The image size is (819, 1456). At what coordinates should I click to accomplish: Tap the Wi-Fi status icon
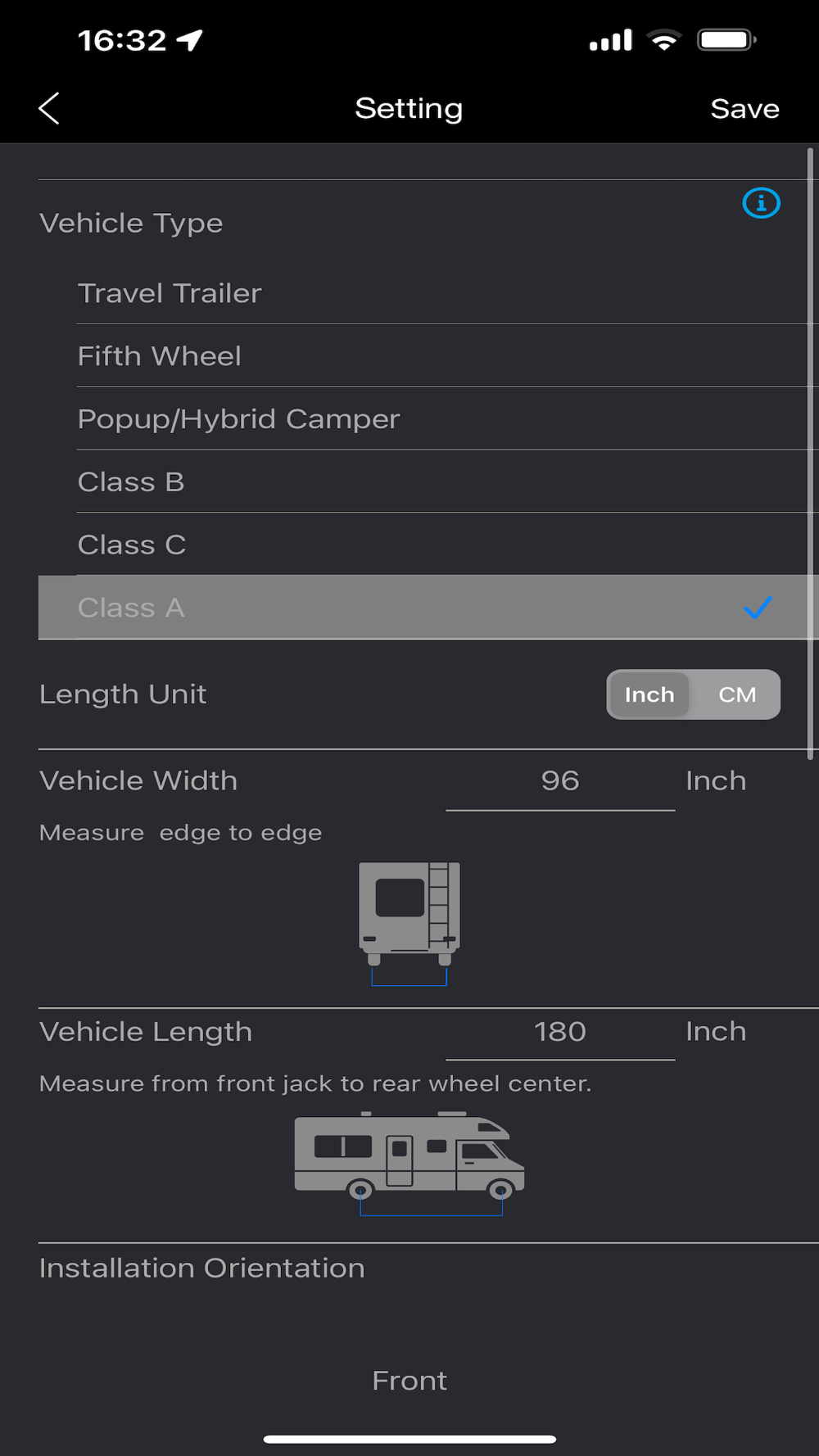(663, 40)
